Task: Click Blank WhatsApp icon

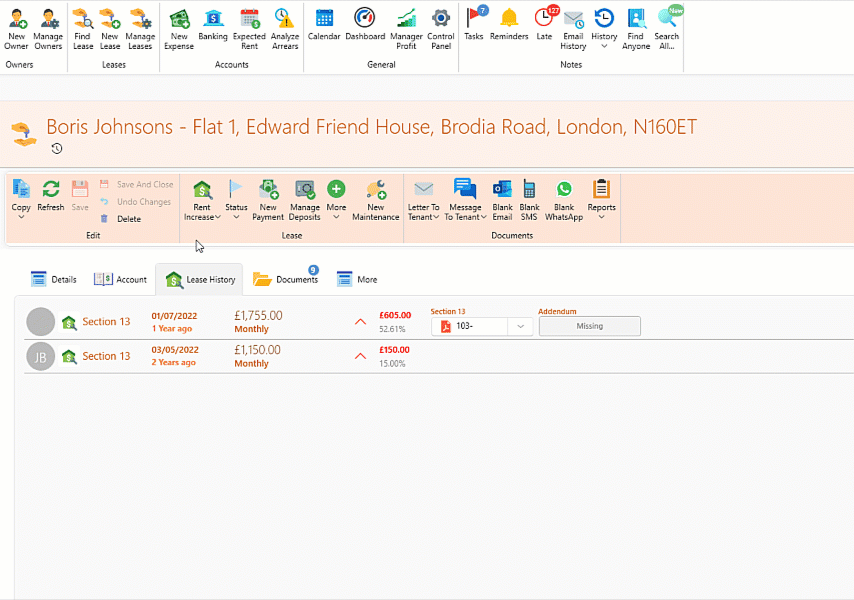Action: [x=564, y=190]
